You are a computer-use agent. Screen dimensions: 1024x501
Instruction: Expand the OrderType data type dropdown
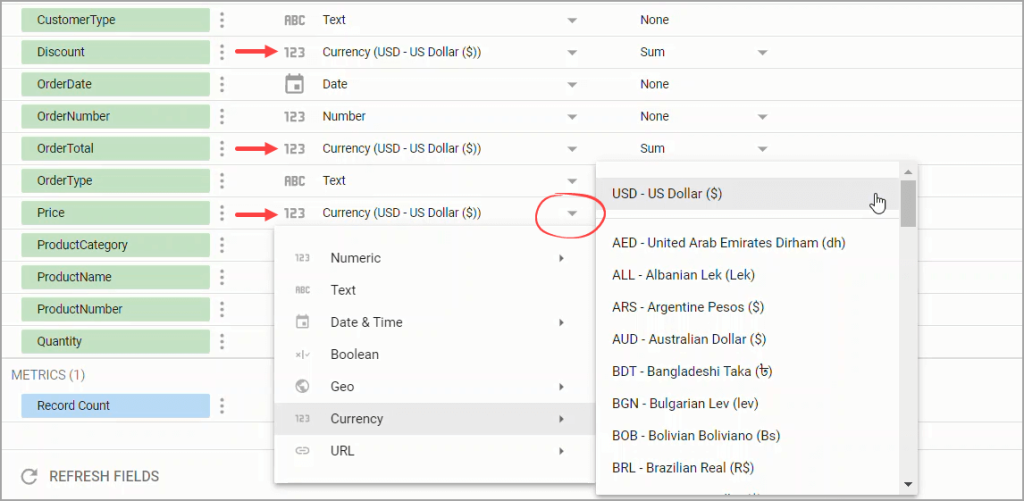(572, 181)
